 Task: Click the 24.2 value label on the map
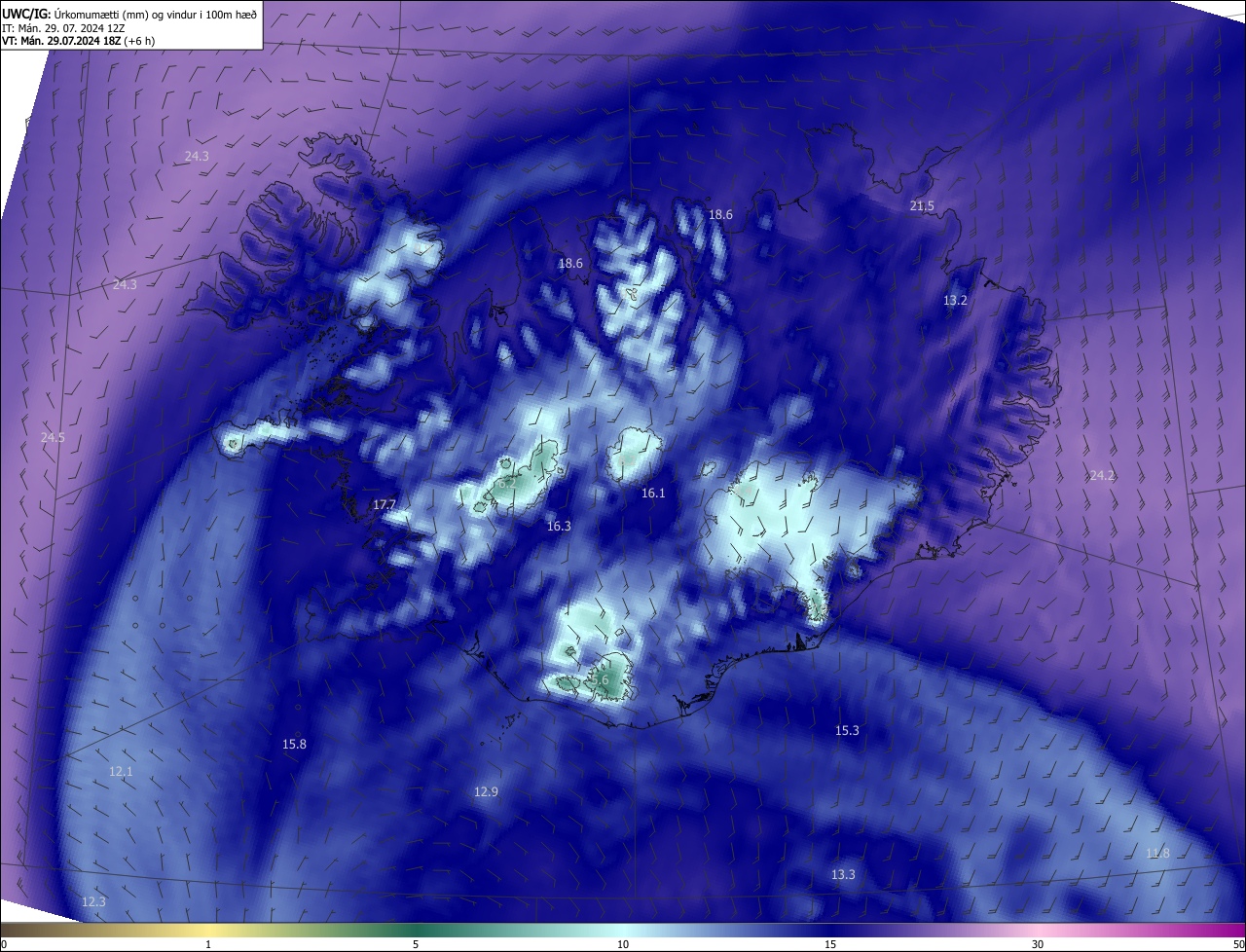point(1102,475)
